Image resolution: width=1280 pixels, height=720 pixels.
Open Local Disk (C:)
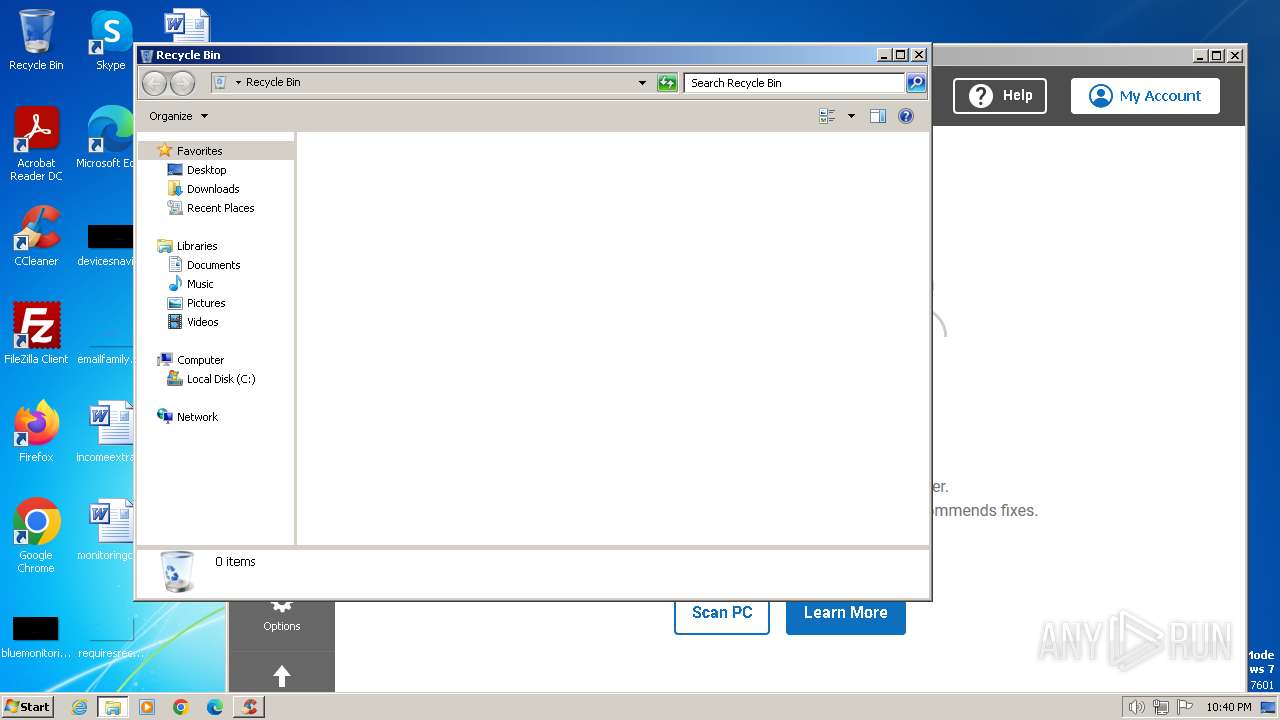click(x=220, y=379)
